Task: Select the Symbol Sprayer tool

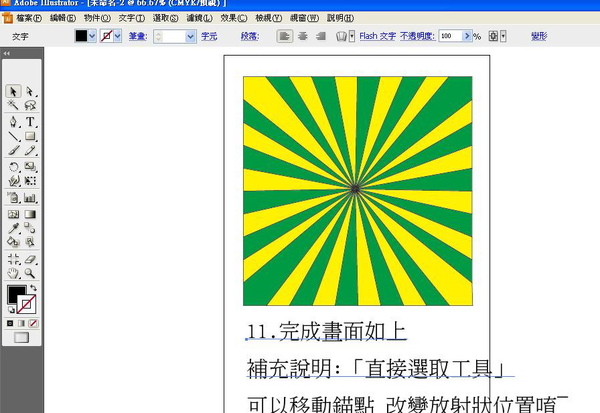Action: pos(13,198)
